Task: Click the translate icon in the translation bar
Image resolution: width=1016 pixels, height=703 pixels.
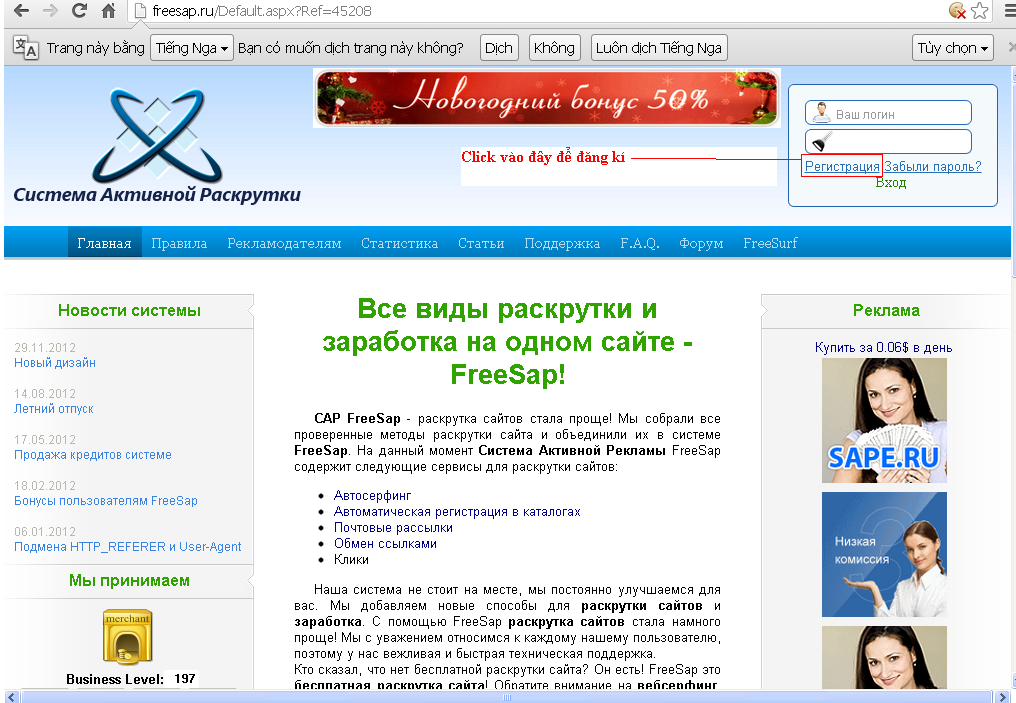Action: 26,47
